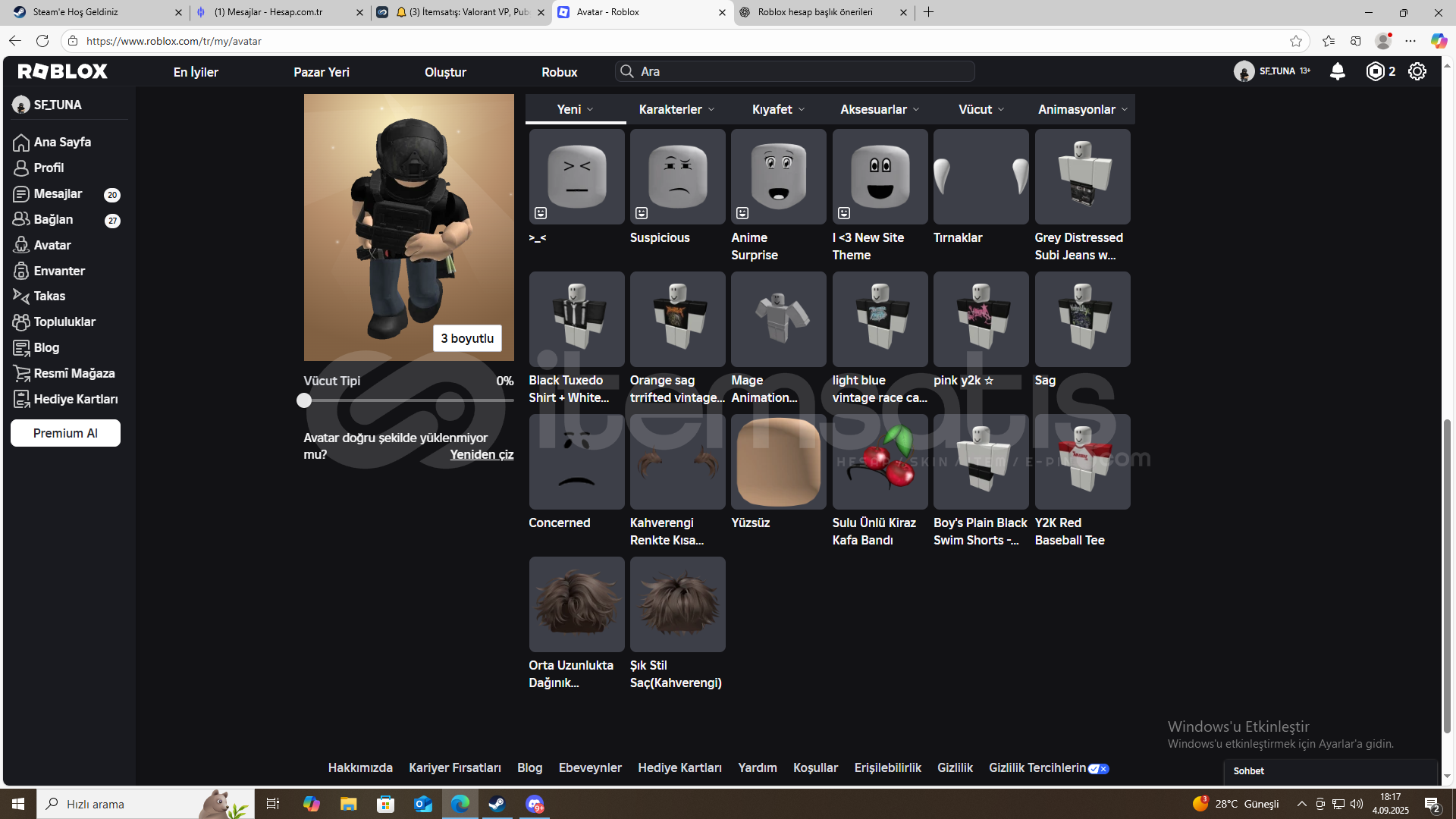The height and width of the screenshot is (819, 1456).
Task: Open Pazar Yeri in top navigation
Action: (322, 72)
